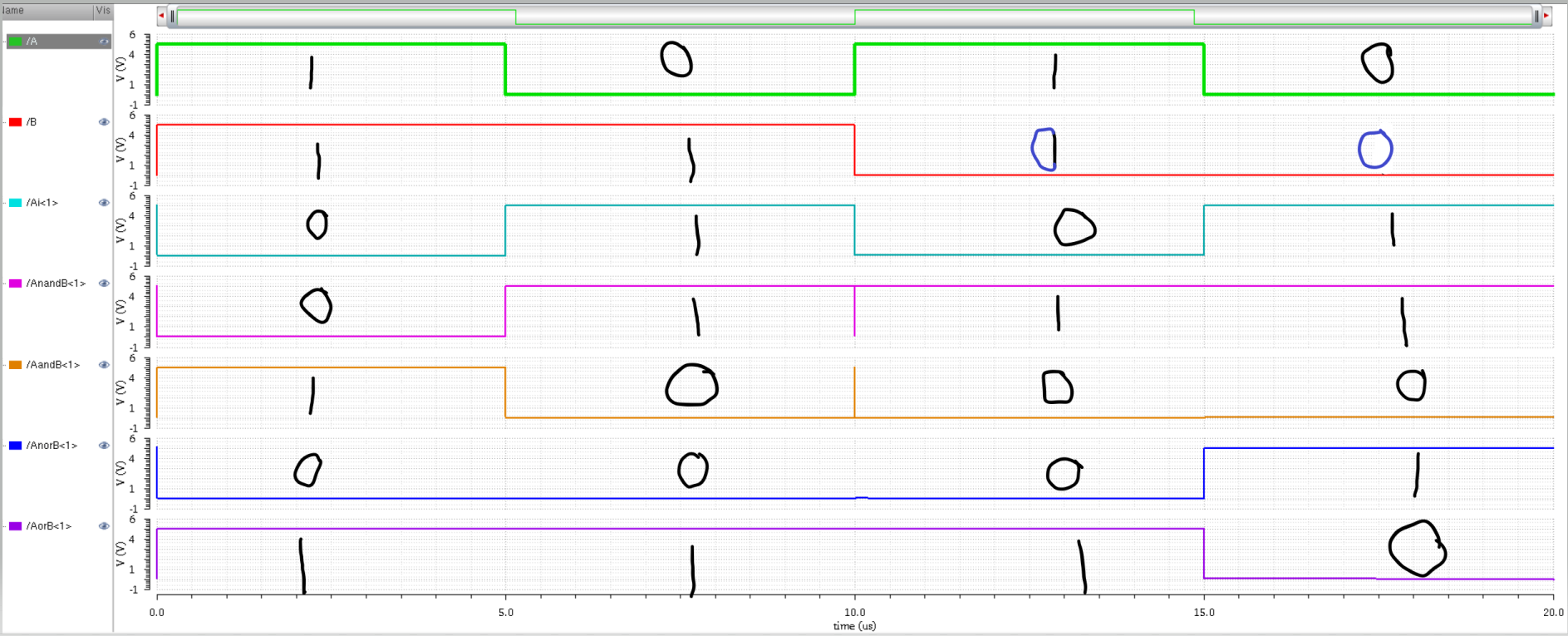Screen dimensions: 1568x636
Task: Click the 10.0 time axis label
Action: click(854, 613)
